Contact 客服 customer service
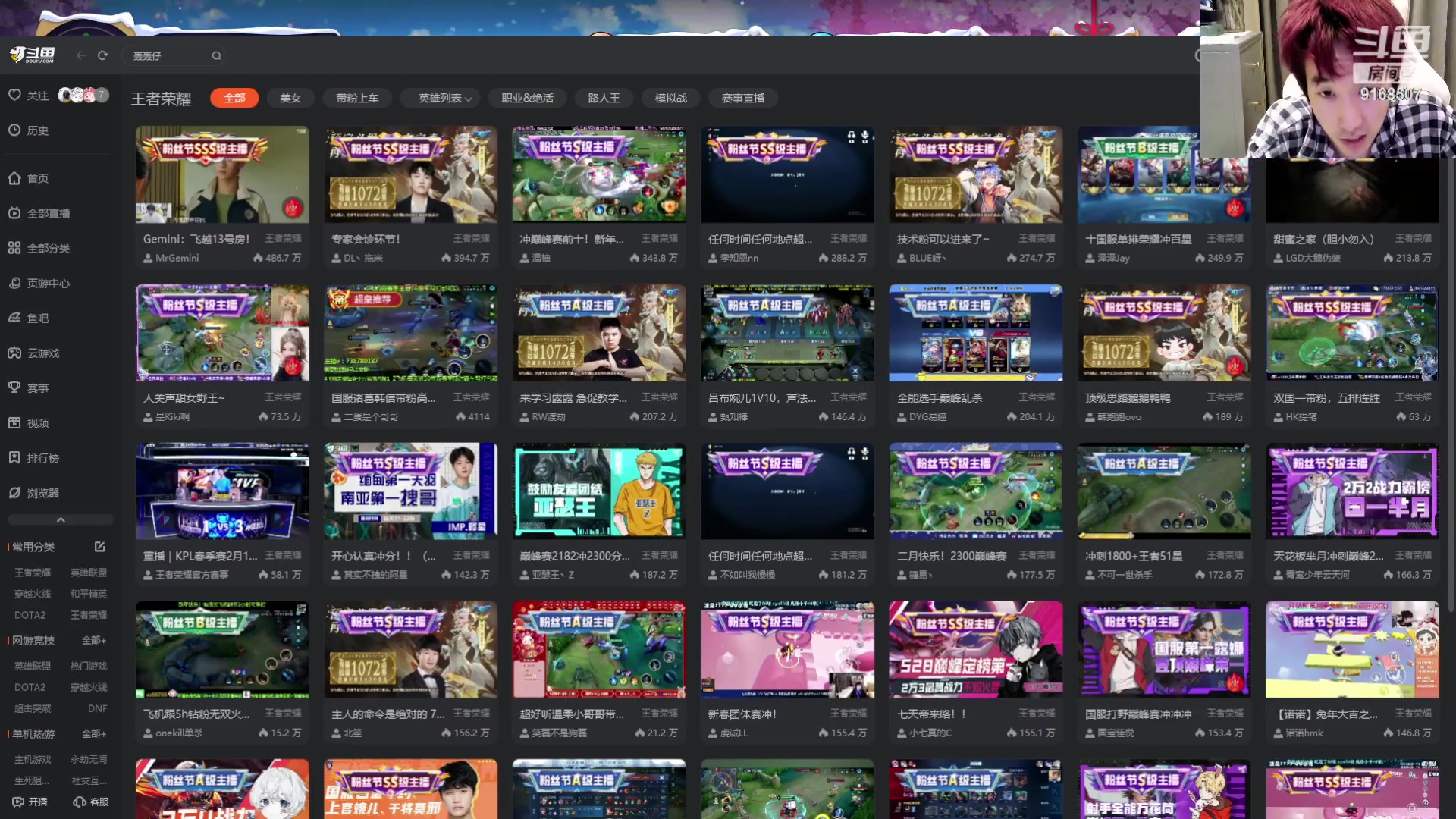The height and width of the screenshot is (819, 1456). click(91, 802)
